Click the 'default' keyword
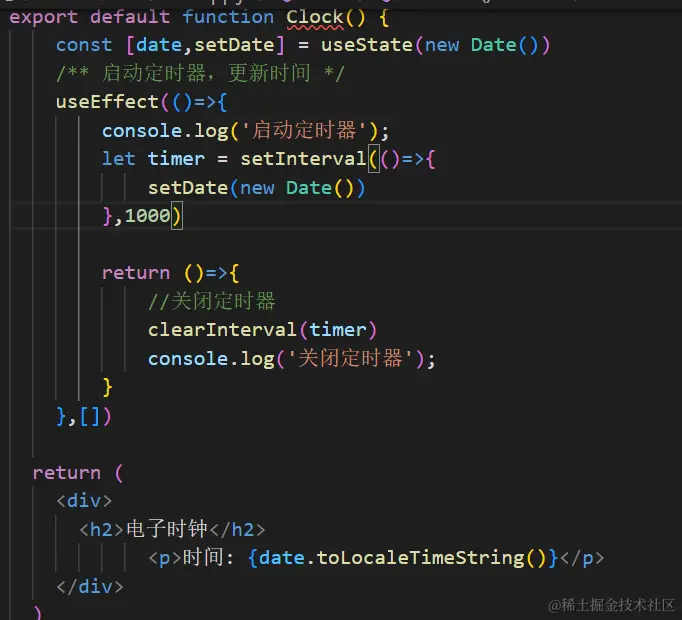 point(130,17)
